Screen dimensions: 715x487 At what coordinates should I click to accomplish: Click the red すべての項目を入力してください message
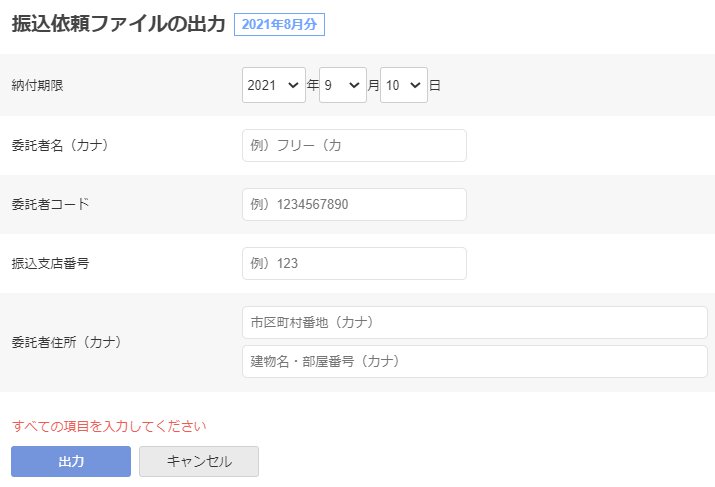109,426
